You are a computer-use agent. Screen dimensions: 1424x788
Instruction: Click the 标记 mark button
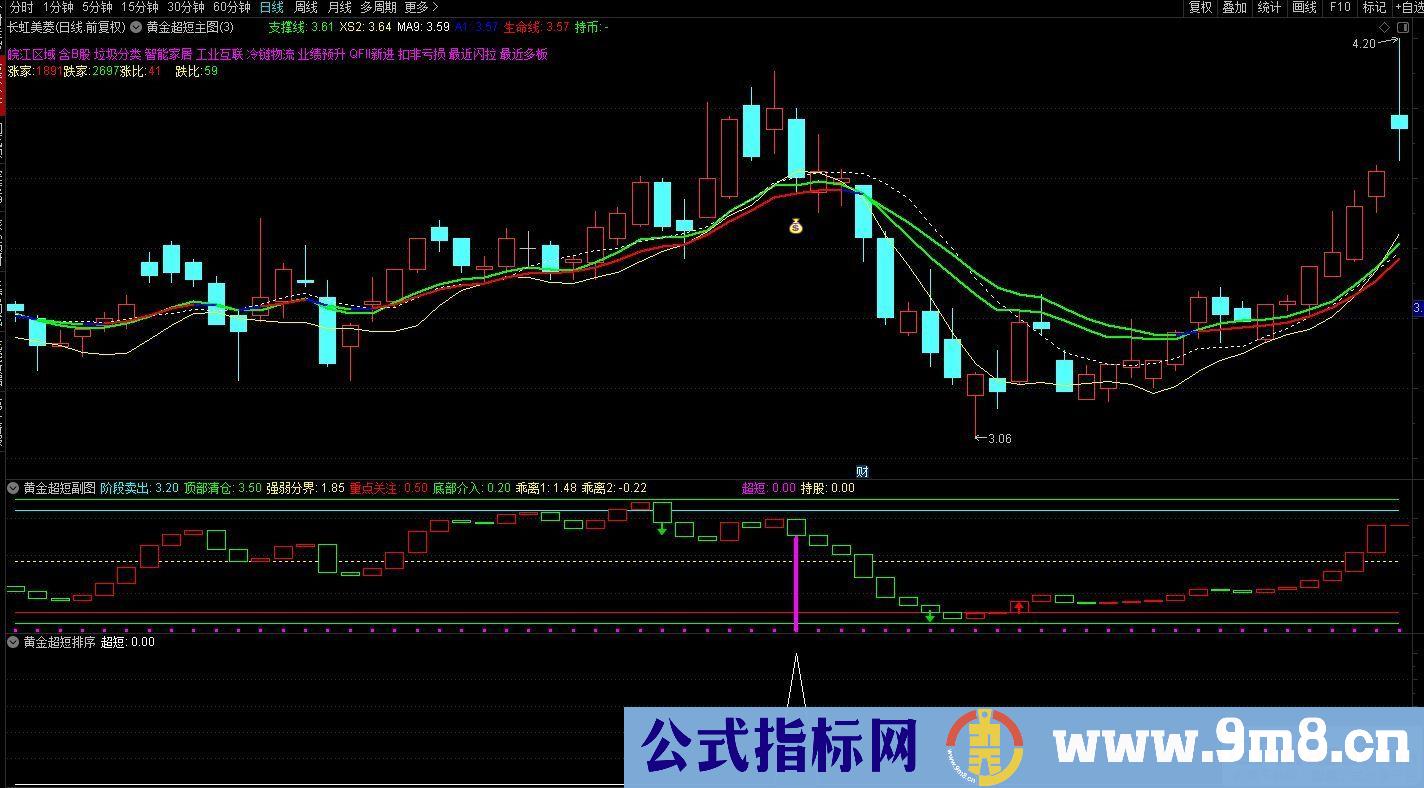(1374, 7)
